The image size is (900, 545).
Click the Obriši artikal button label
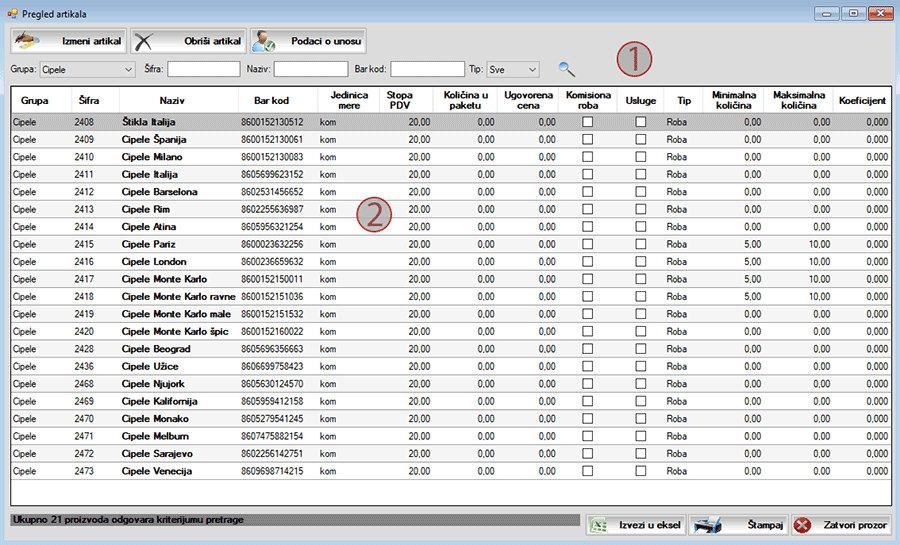coord(212,41)
